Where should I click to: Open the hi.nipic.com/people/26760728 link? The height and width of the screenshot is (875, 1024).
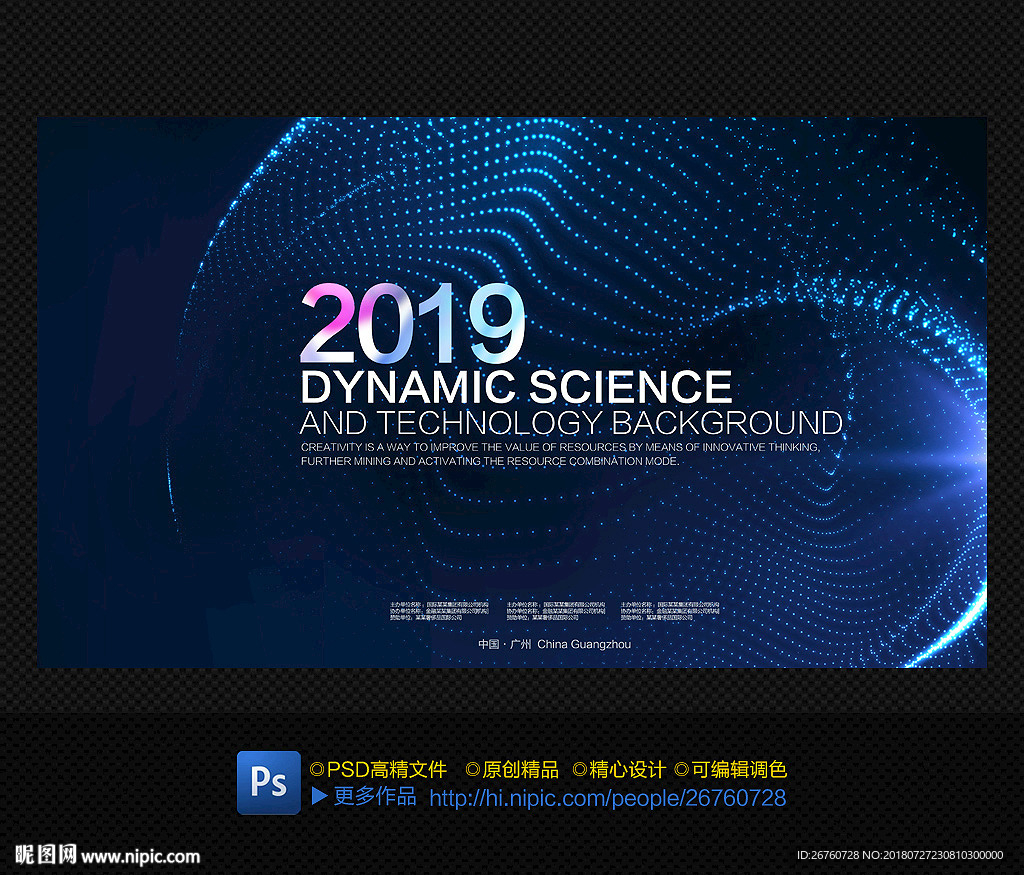[x=607, y=798]
